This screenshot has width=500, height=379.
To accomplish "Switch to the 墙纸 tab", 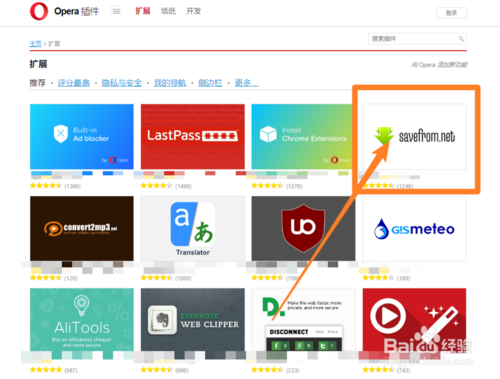I will pos(168,11).
